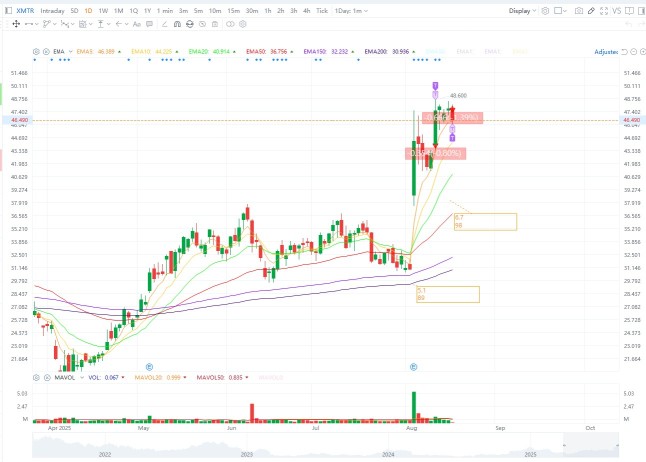Click the MAVOL50 0.835 label
646x462 pixels.
pos(220,378)
